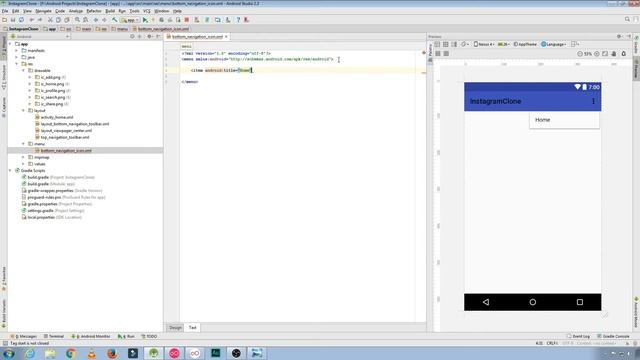Click the Zoom in icon in Preview
640x360 pixels.
pos(597,53)
